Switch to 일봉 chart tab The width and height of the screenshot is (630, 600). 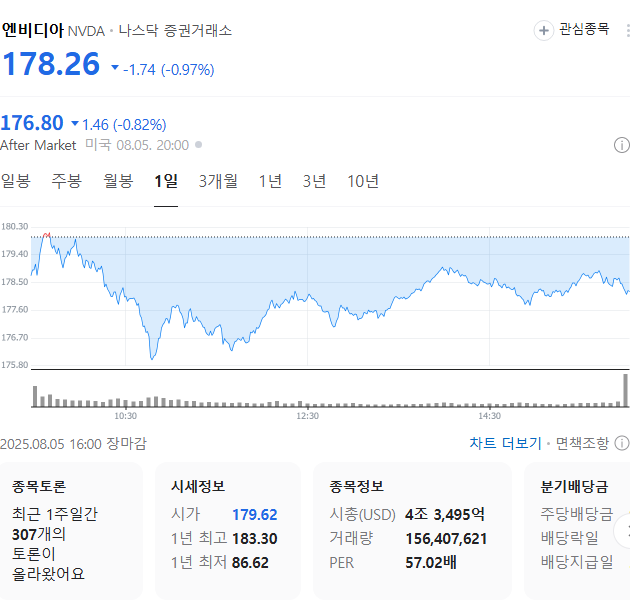click(16, 181)
